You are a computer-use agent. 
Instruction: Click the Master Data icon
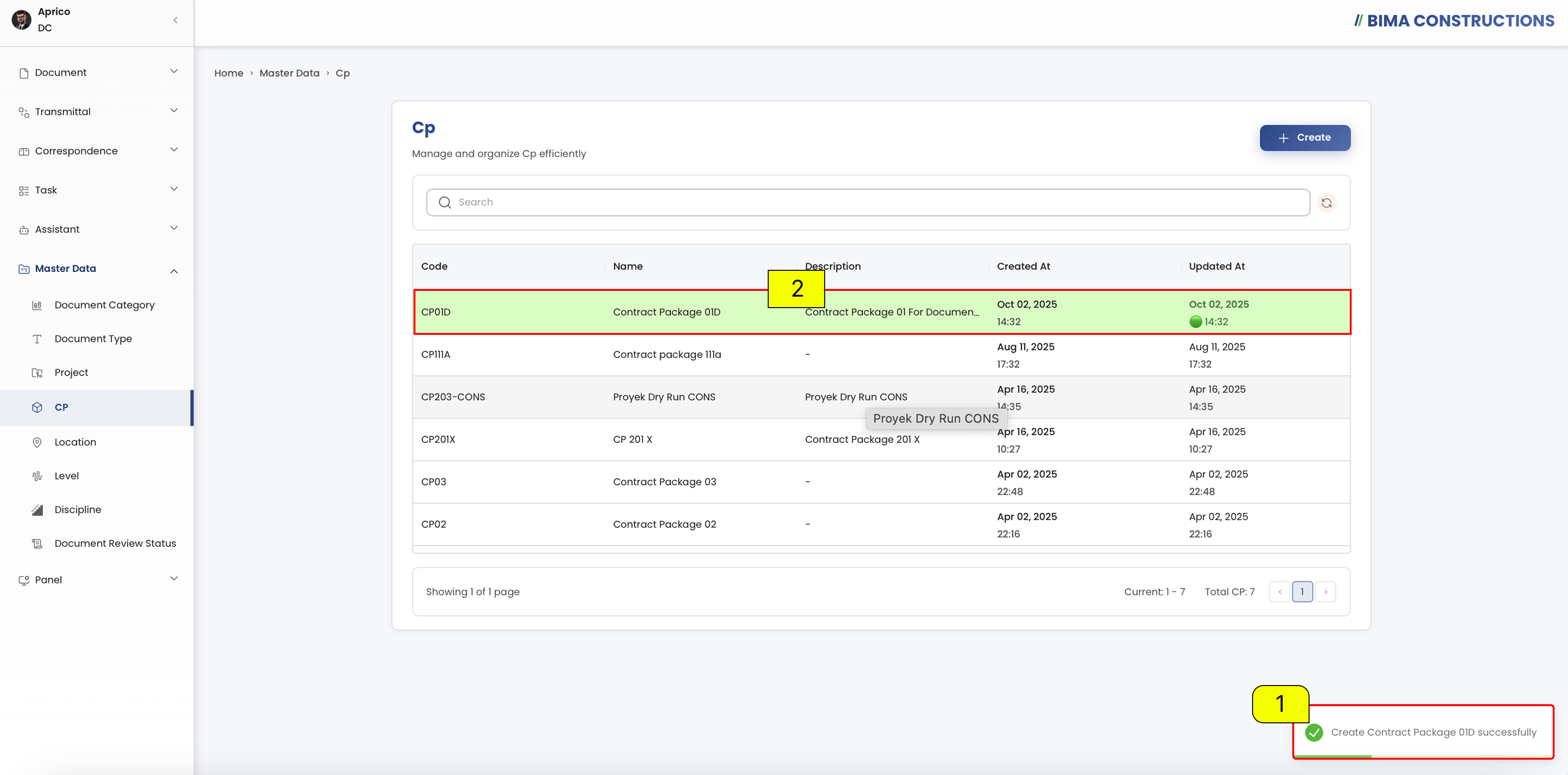point(24,269)
